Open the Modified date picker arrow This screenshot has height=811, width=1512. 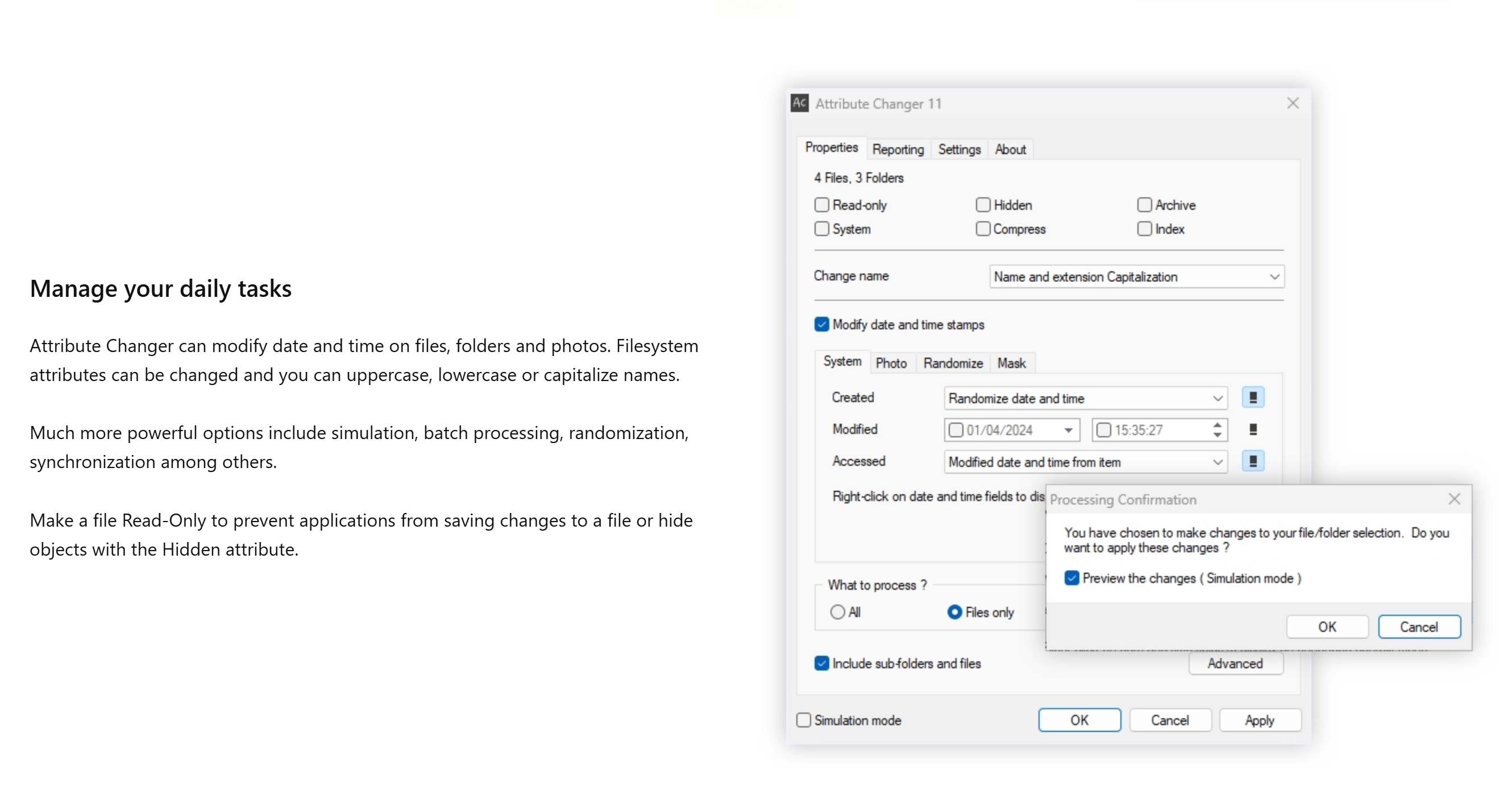click(1068, 431)
